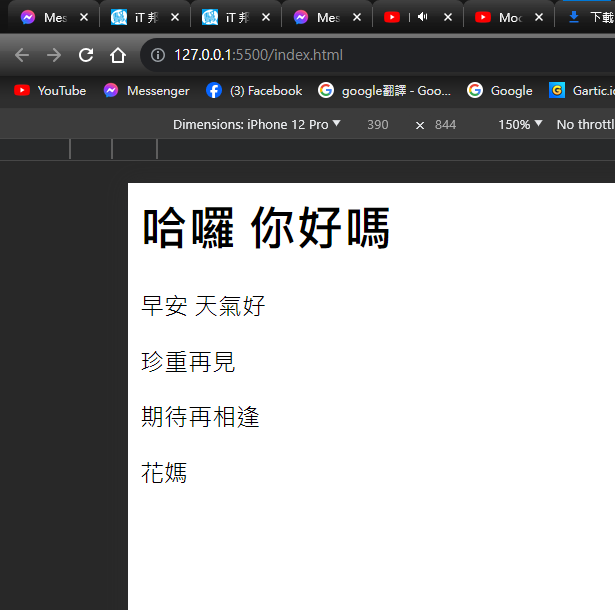Open the Google bookmark
The width and height of the screenshot is (615, 610).
pyautogui.click(x=500, y=91)
